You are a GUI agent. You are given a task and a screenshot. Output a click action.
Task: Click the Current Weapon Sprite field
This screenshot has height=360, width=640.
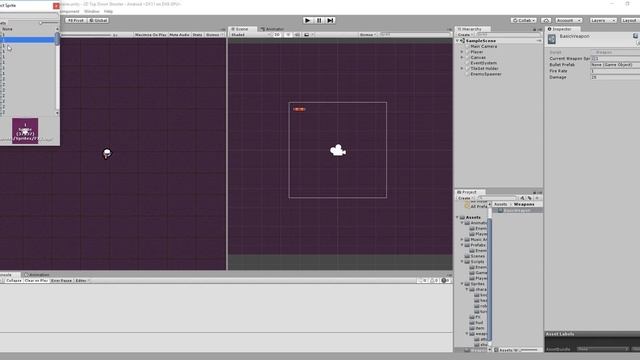(615, 59)
